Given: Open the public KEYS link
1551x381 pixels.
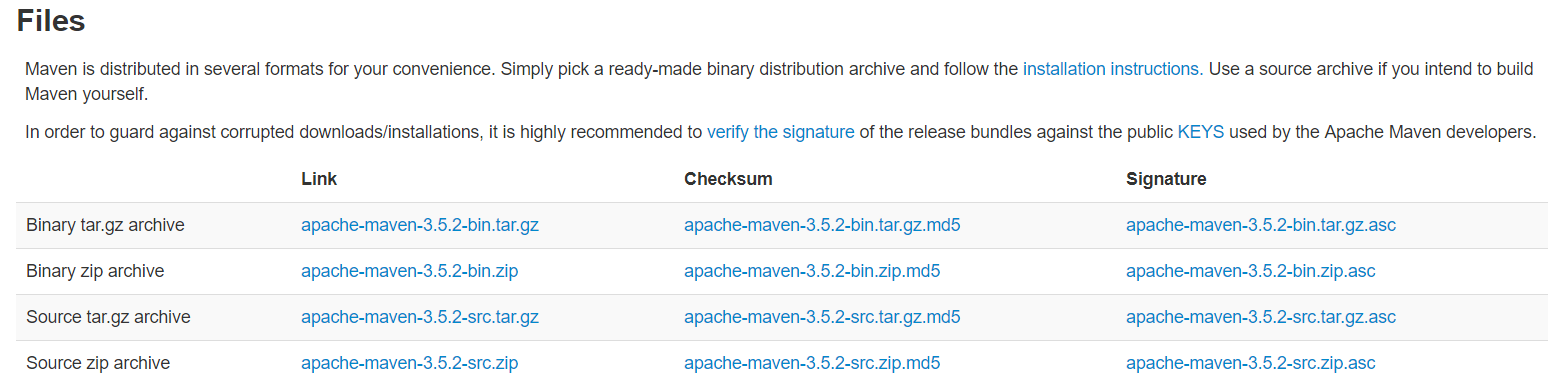Looking at the screenshot, I should click(1201, 132).
